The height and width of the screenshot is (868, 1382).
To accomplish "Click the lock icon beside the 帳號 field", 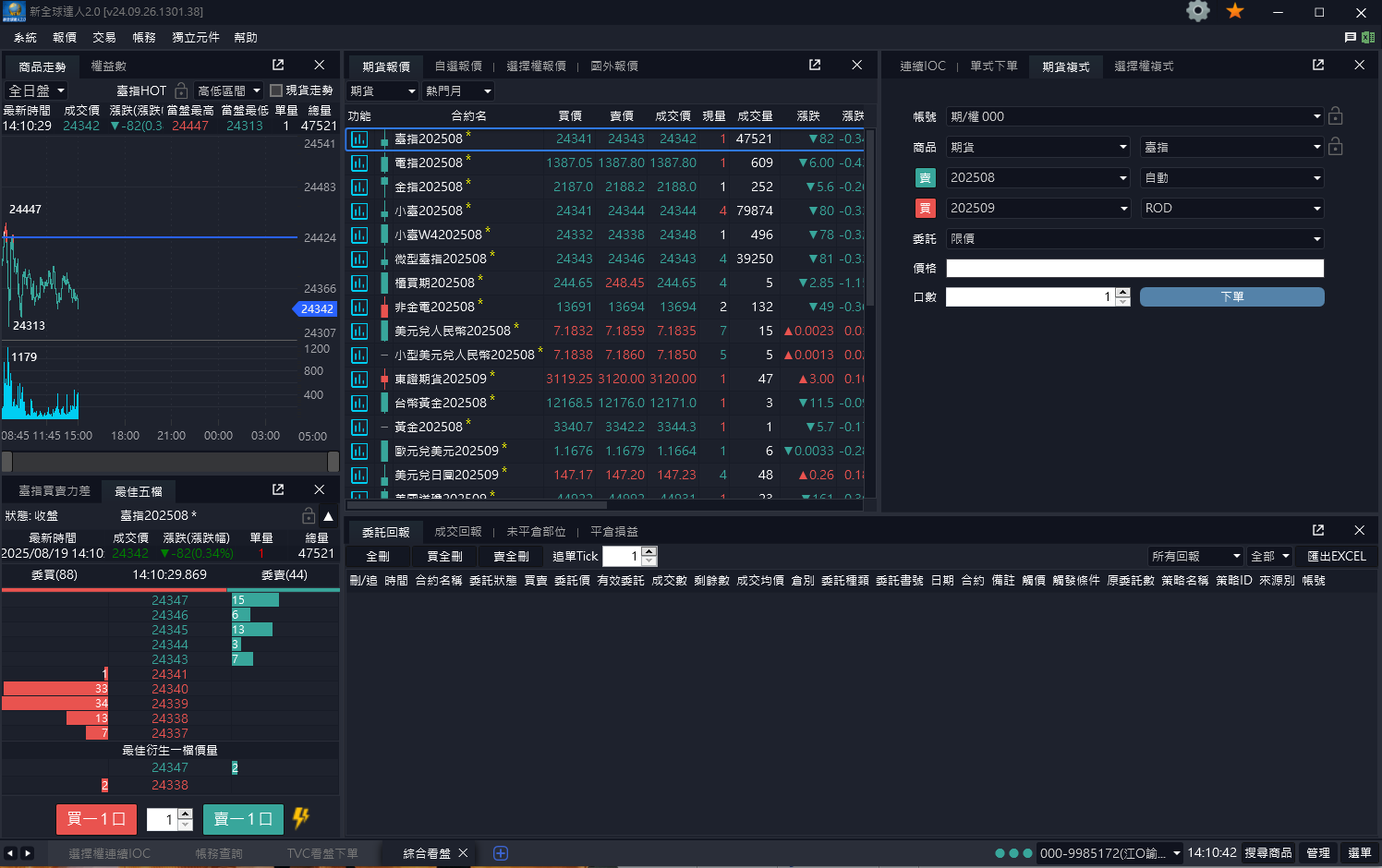I will [x=1335, y=115].
